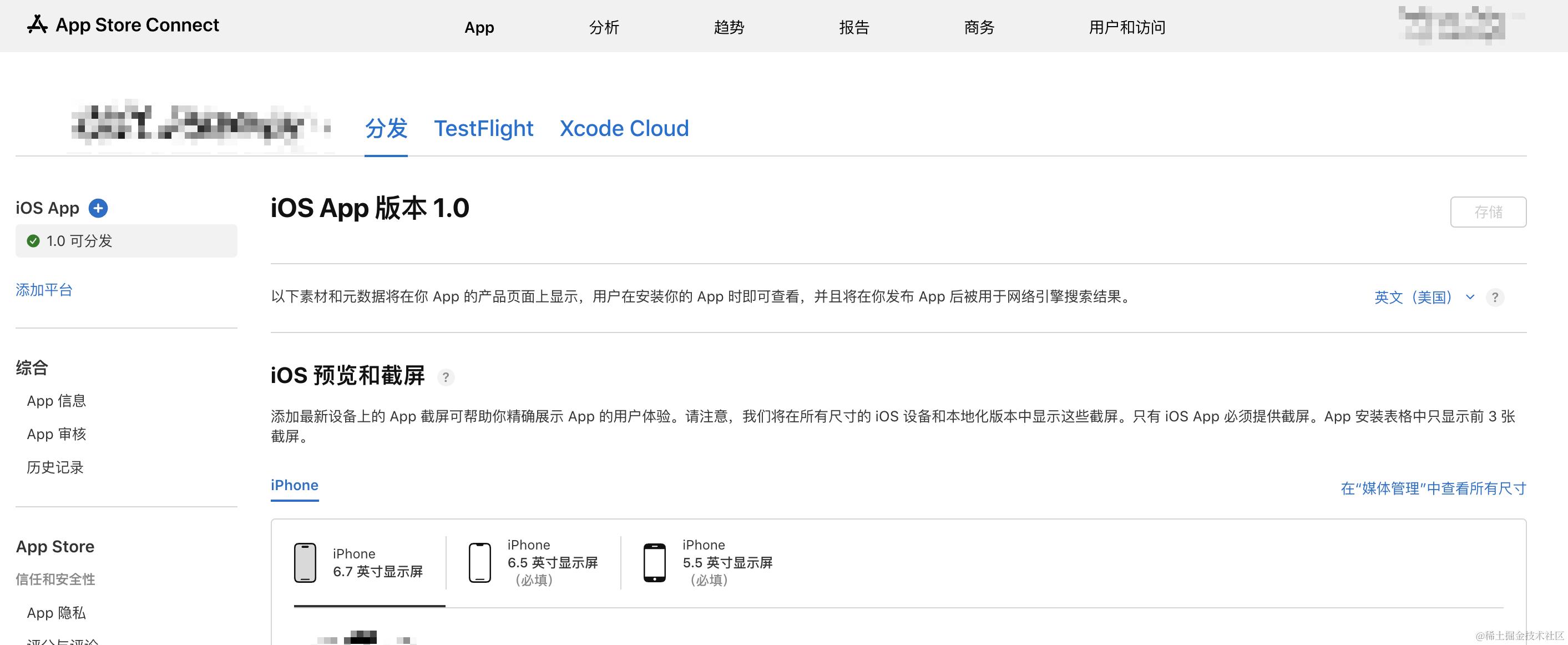Go to App 隐私 in the sidebar
Image resolution: width=1568 pixels, height=645 pixels.
pyautogui.click(x=57, y=613)
